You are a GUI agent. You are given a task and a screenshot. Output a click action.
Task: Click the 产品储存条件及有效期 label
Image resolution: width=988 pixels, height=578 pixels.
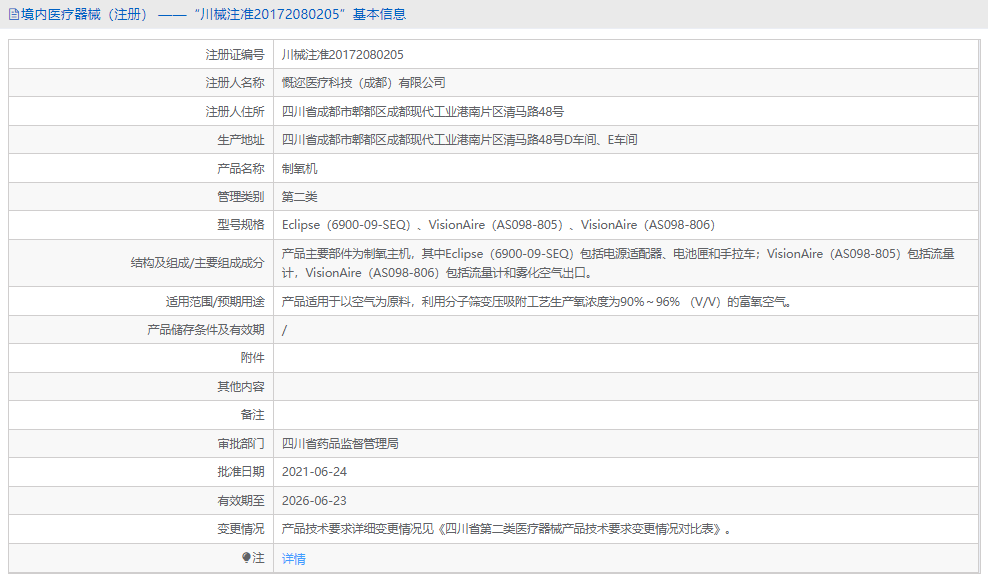point(206,330)
